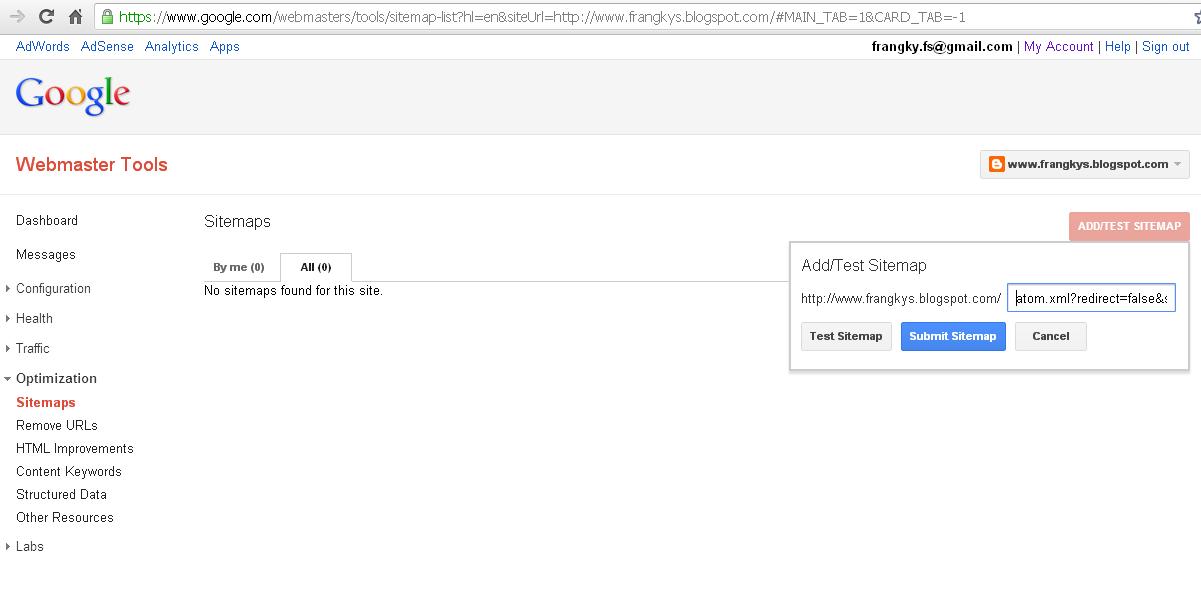Open My Account link

click(1058, 46)
